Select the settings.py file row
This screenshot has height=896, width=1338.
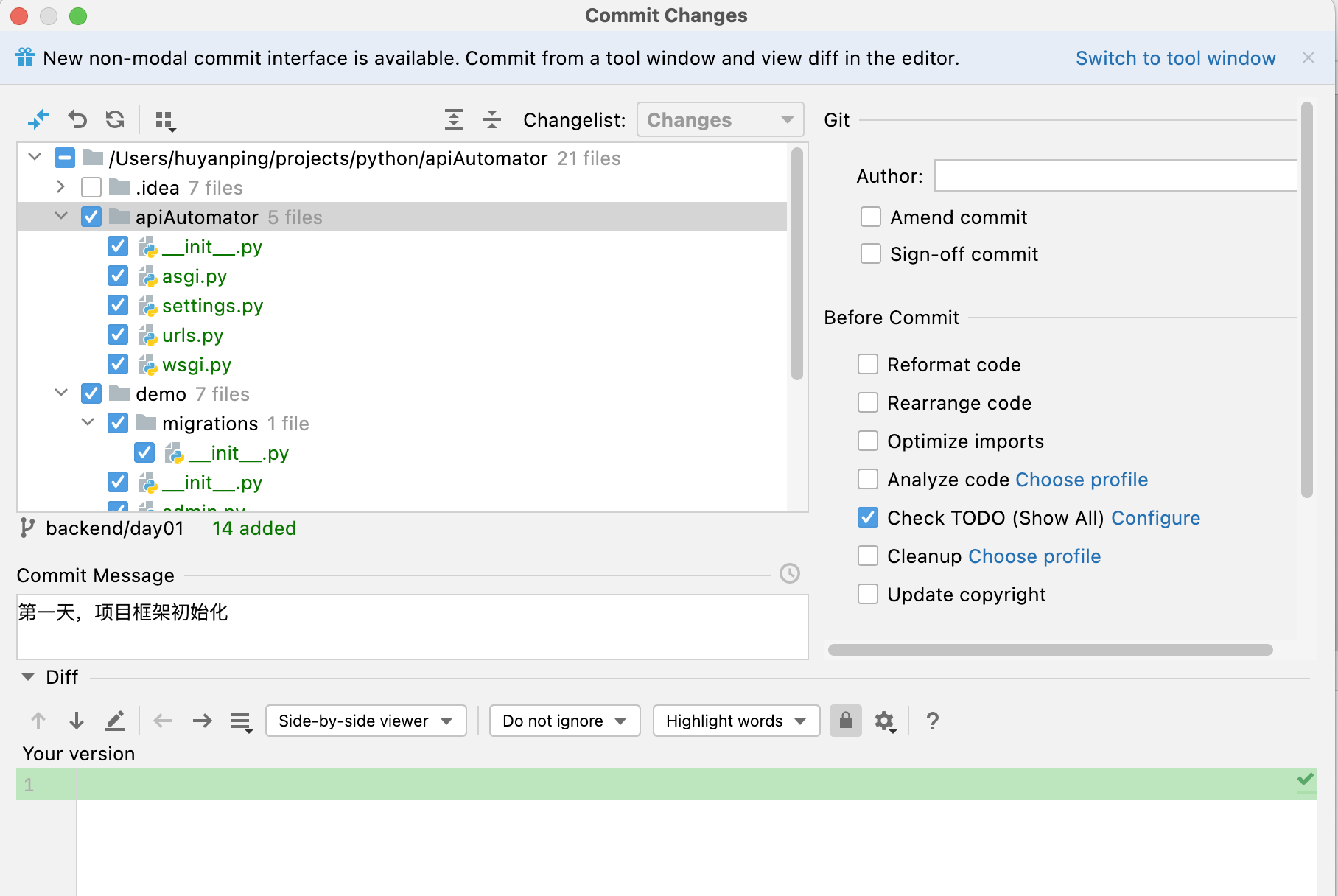402,305
